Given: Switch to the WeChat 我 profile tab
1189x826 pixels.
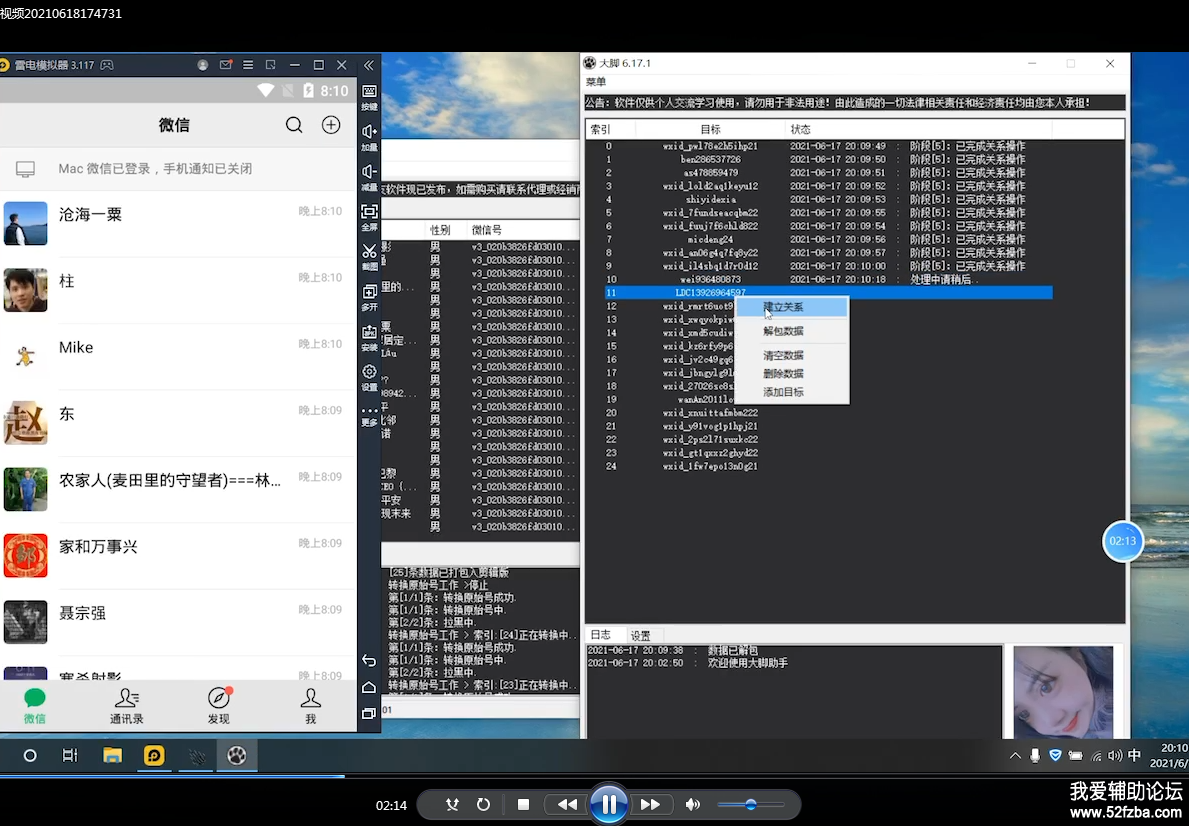Looking at the screenshot, I should (311, 705).
